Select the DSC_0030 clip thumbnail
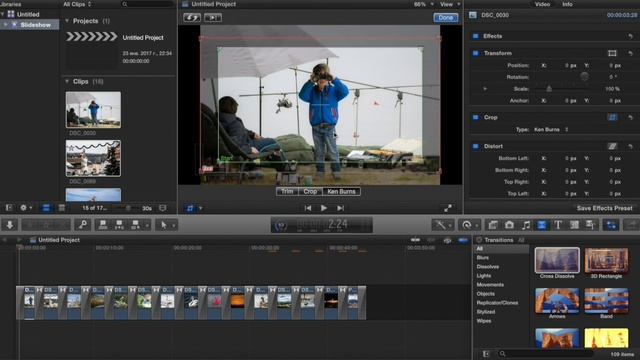Screen dimensions: 640x360 (x=93, y=110)
